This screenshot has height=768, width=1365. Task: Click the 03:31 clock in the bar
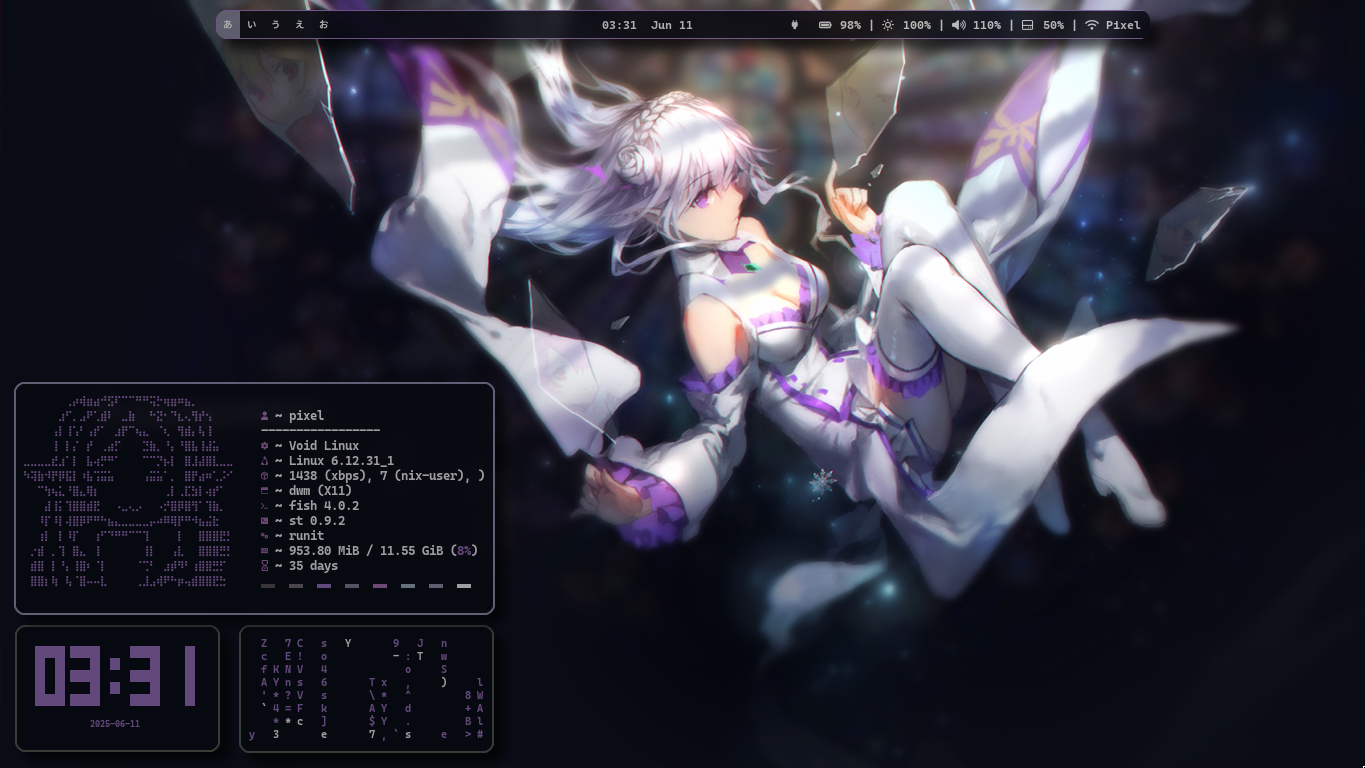pos(619,25)
